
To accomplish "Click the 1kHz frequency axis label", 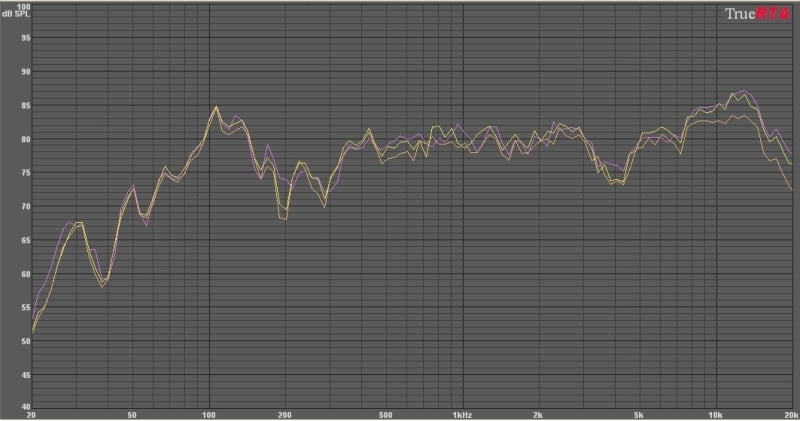I will (x=461, y=414).
